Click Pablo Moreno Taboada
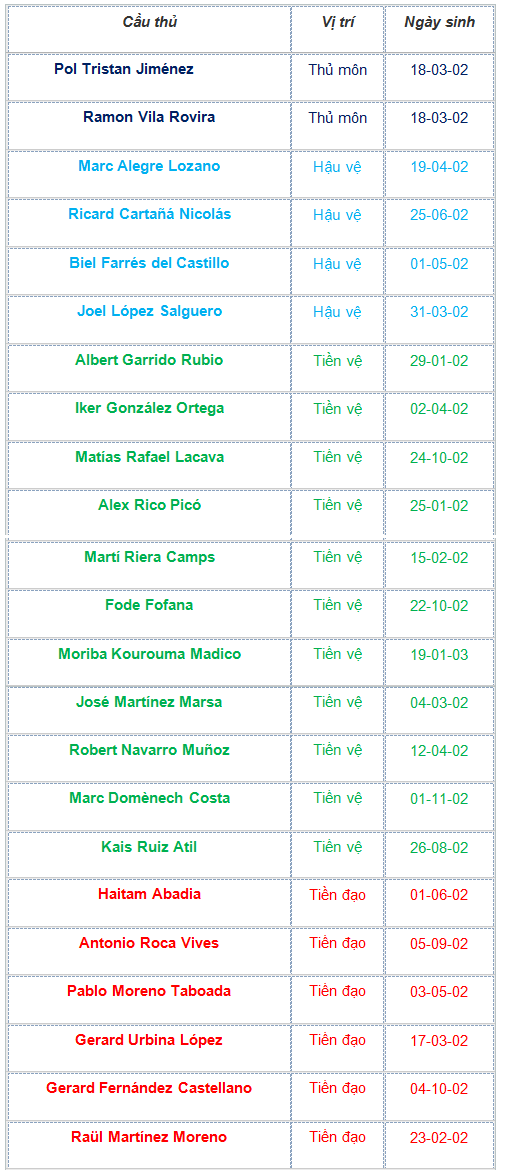This screenshot has width=506, height=1170. coord(149,992)
